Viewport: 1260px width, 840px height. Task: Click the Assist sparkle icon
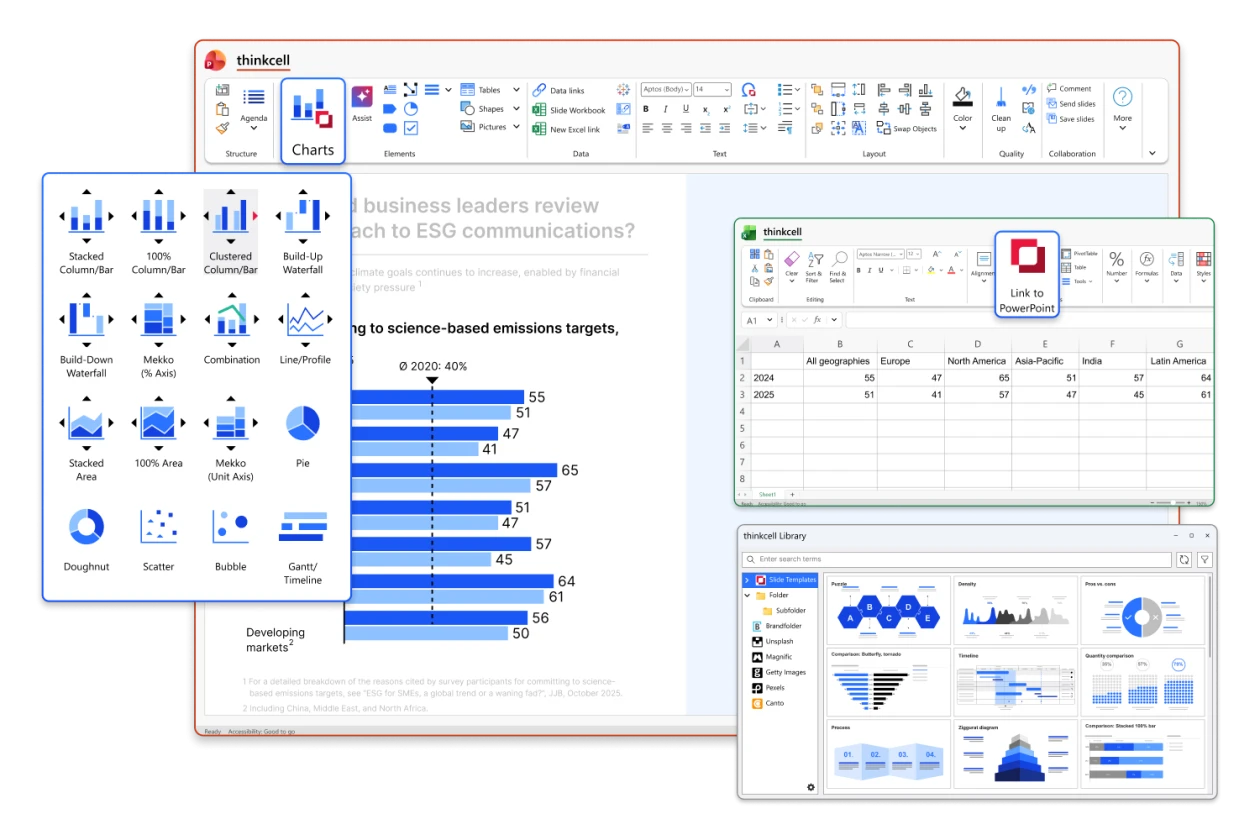pyautogui.click(x=362, y=96)
